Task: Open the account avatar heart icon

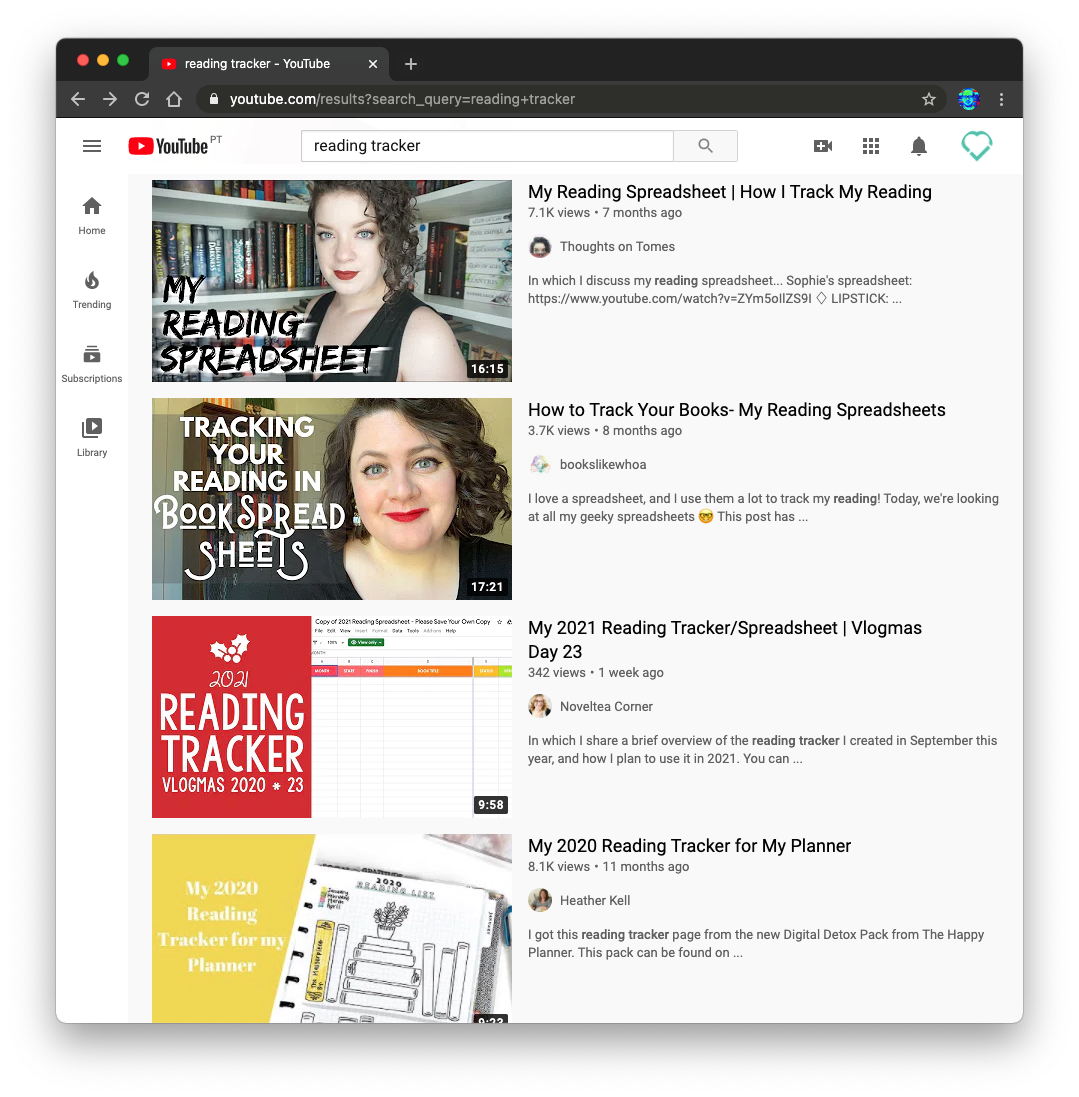Action: (x=976, y=146)
